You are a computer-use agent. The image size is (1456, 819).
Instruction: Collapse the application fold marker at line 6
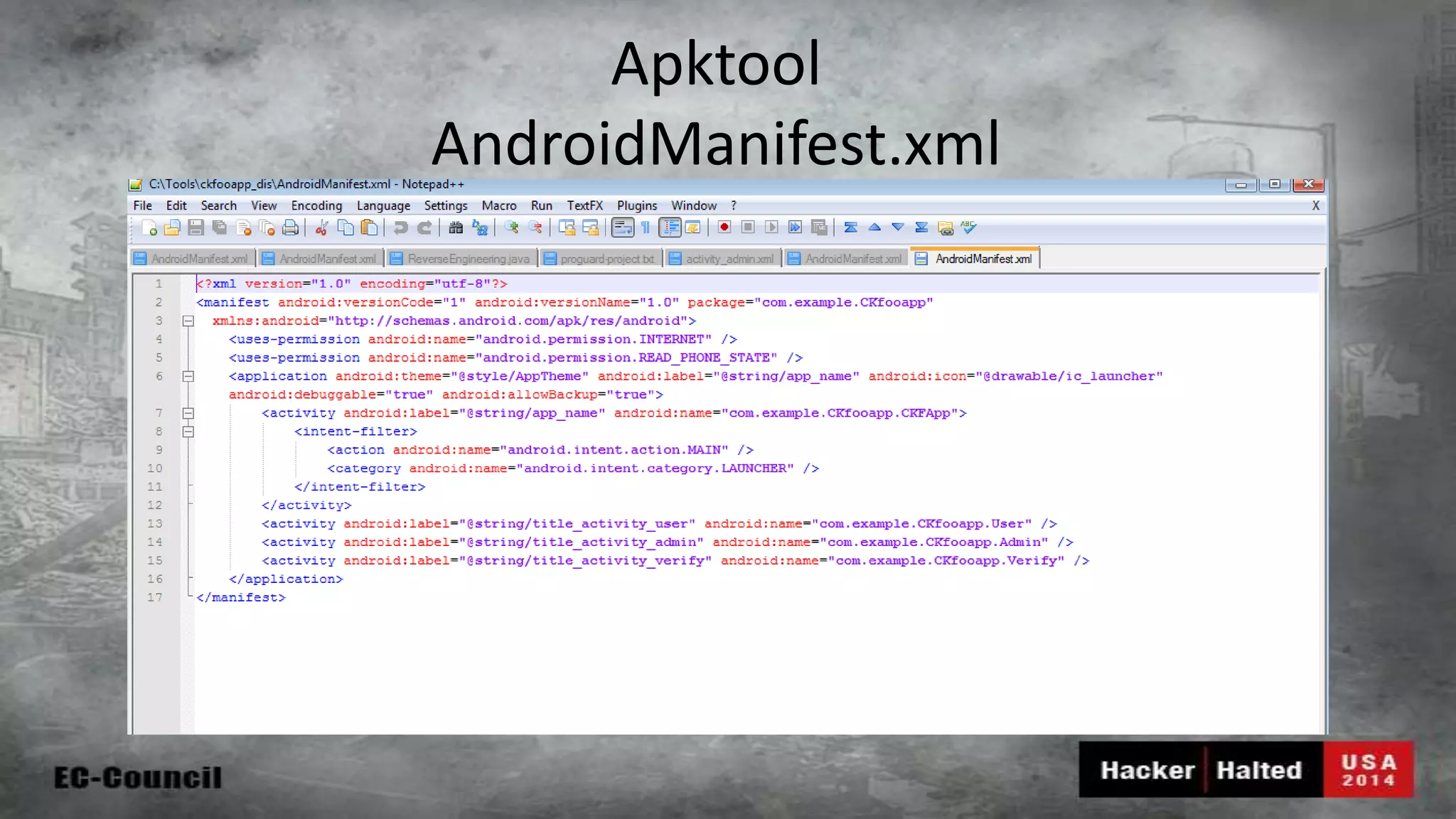coord(188,377)
